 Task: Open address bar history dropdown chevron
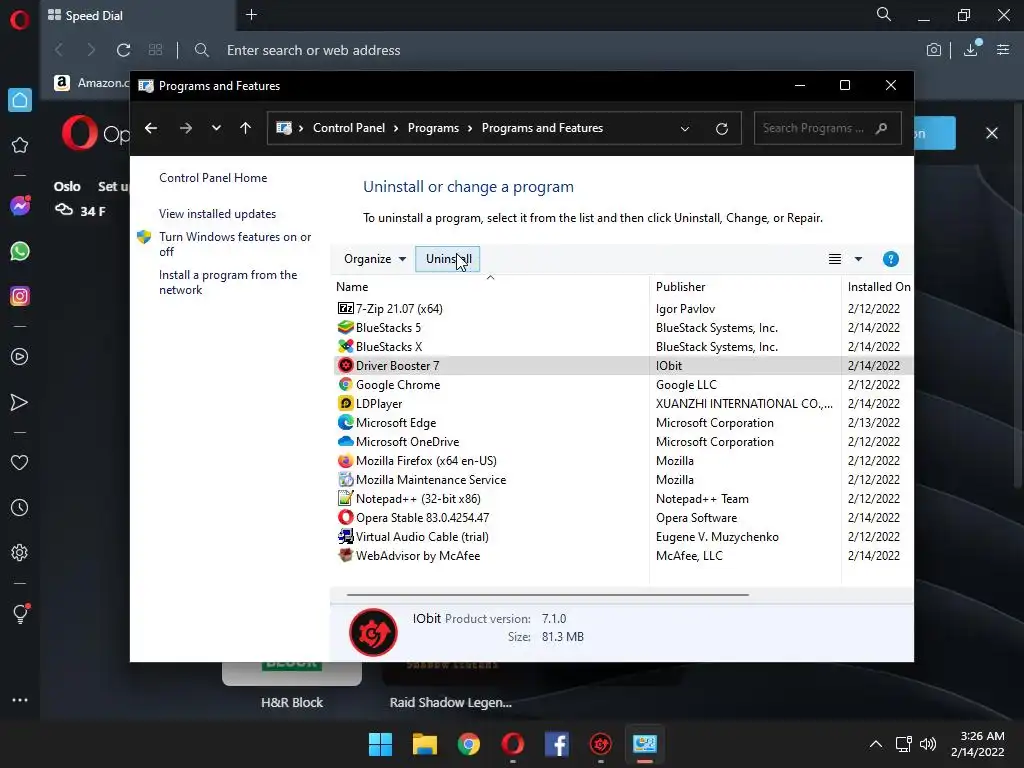coord(684,129)
